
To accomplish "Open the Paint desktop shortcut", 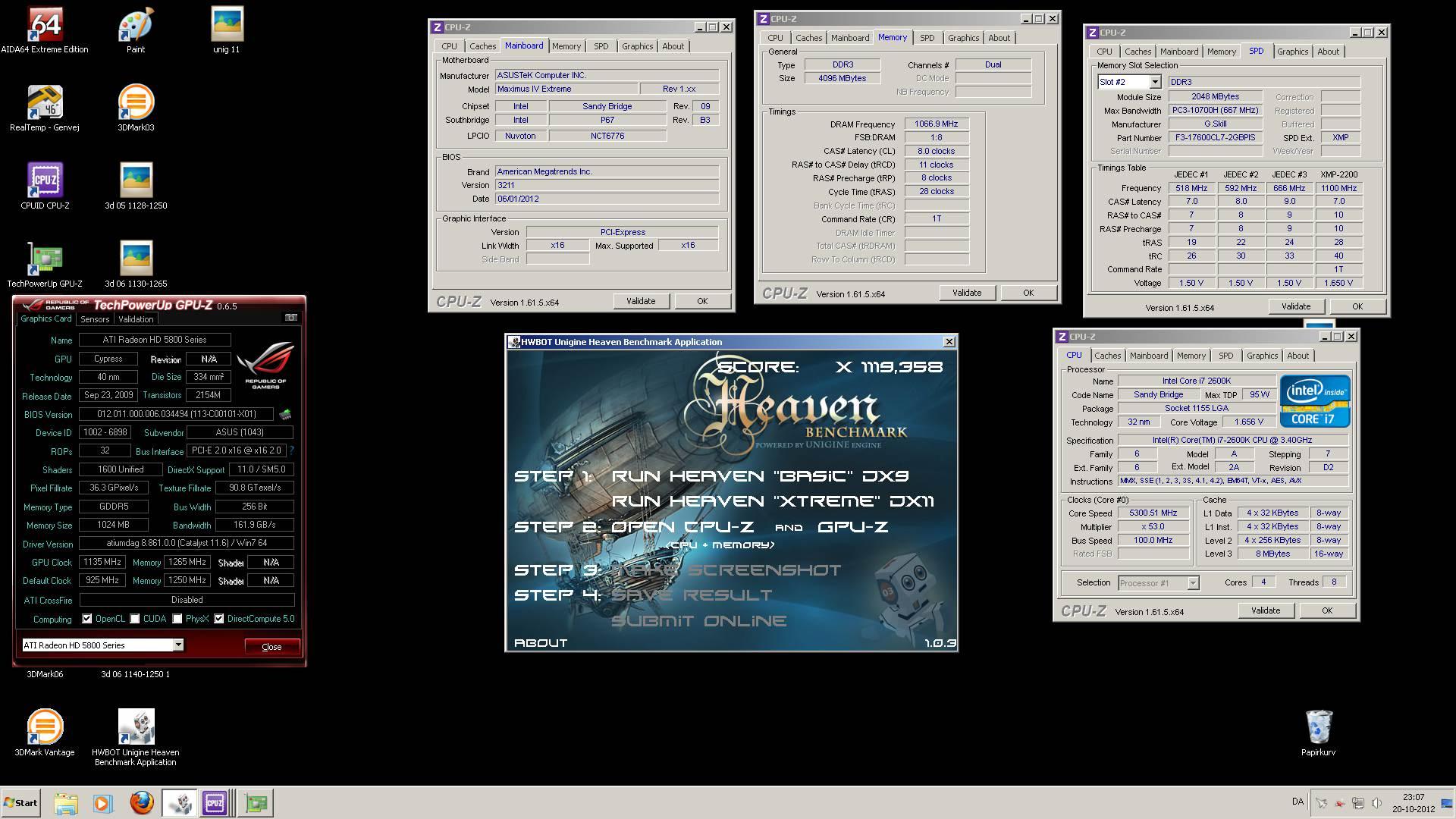I will coord(136,30).
